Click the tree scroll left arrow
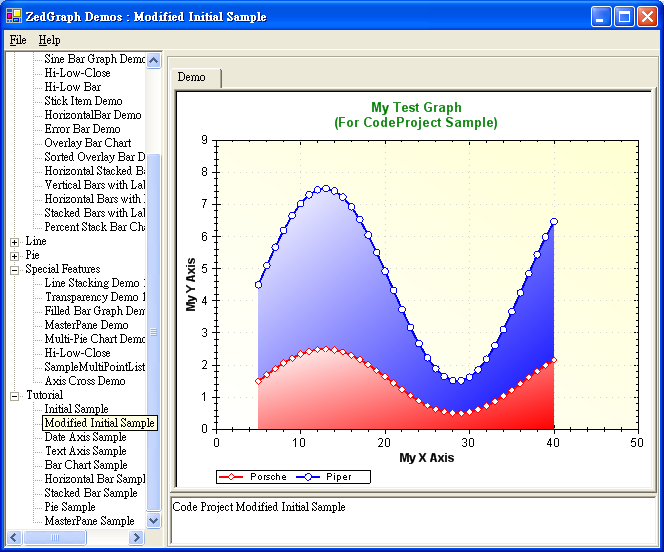Screen dimensions: 664x552 13,538
